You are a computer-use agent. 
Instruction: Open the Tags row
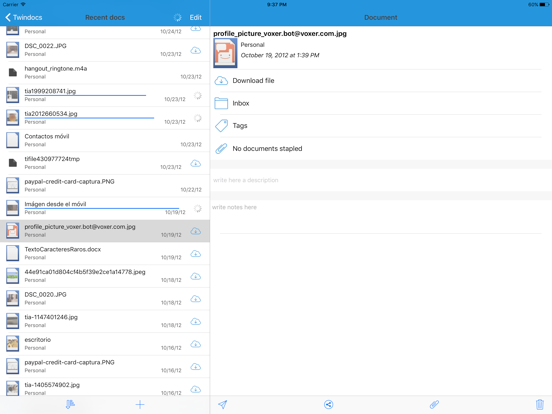pyautogui.click(x=377, y=126)
